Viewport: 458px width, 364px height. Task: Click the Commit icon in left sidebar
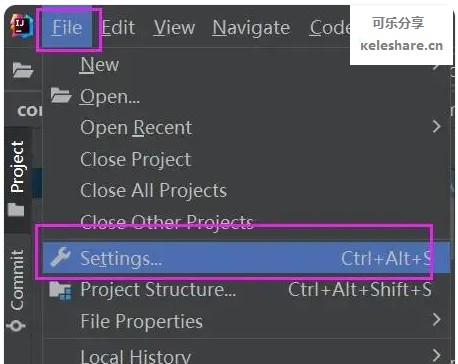15,325
